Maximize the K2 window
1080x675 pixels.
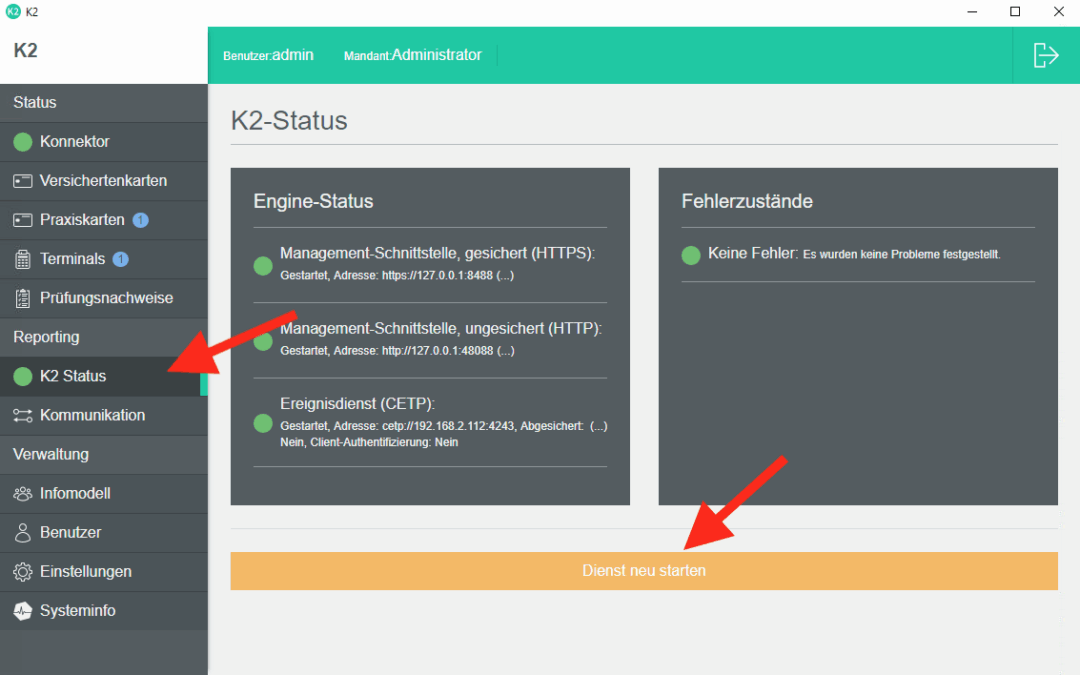coord(1015,12)
